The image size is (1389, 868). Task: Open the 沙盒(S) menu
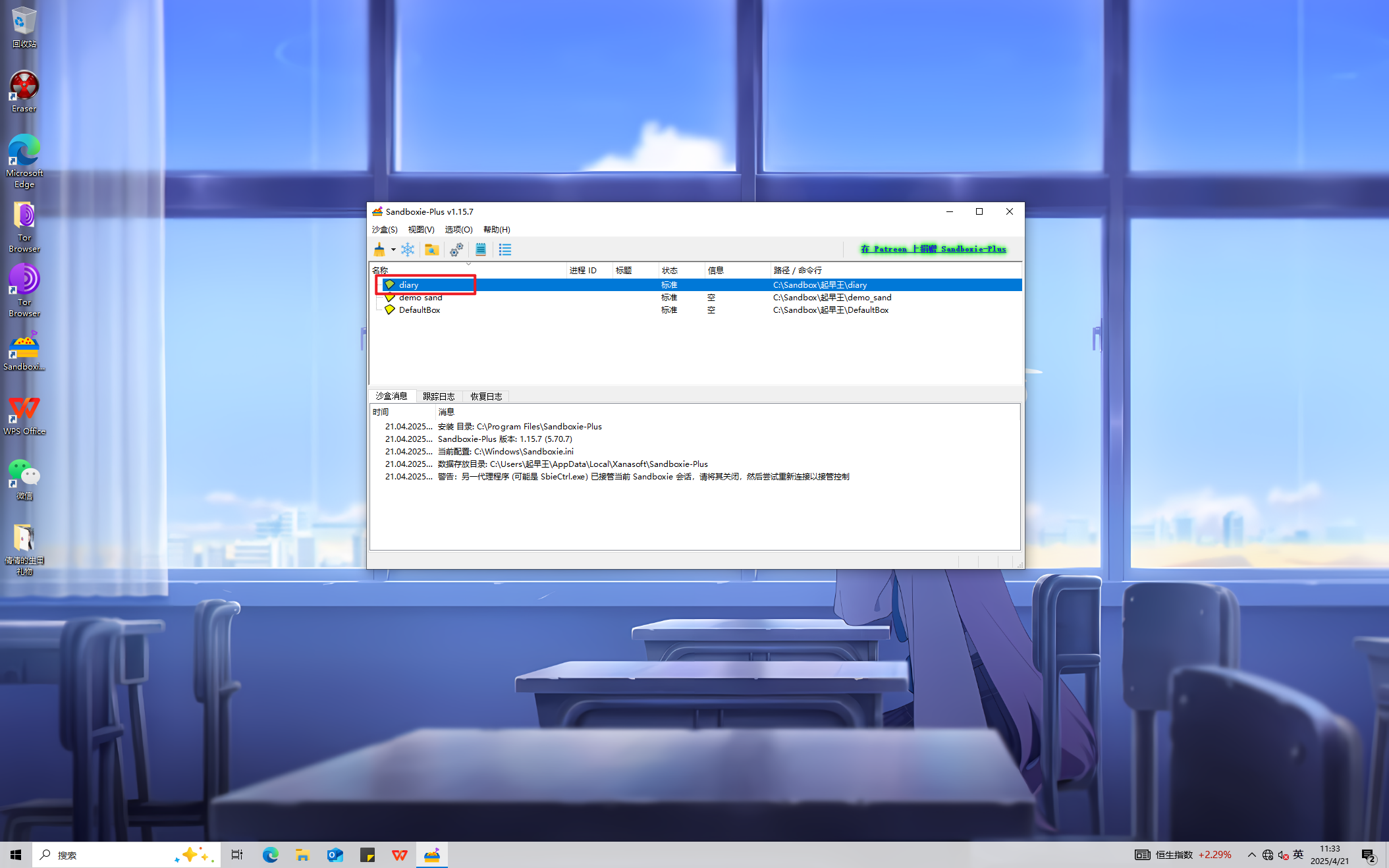385,230
